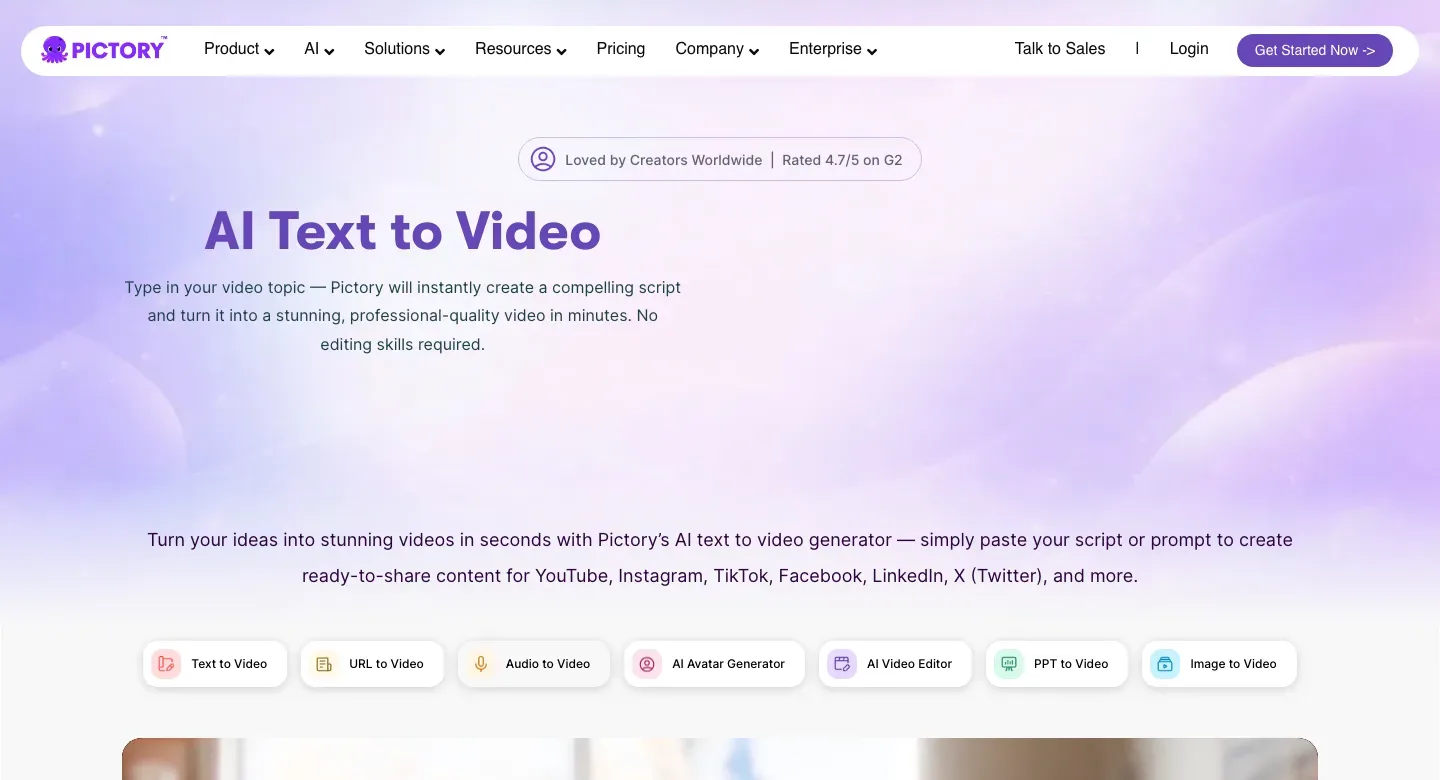Screen dimensions: 1440x780
Task: Select the AI Video Editor tab label
Action: point(909,664)
